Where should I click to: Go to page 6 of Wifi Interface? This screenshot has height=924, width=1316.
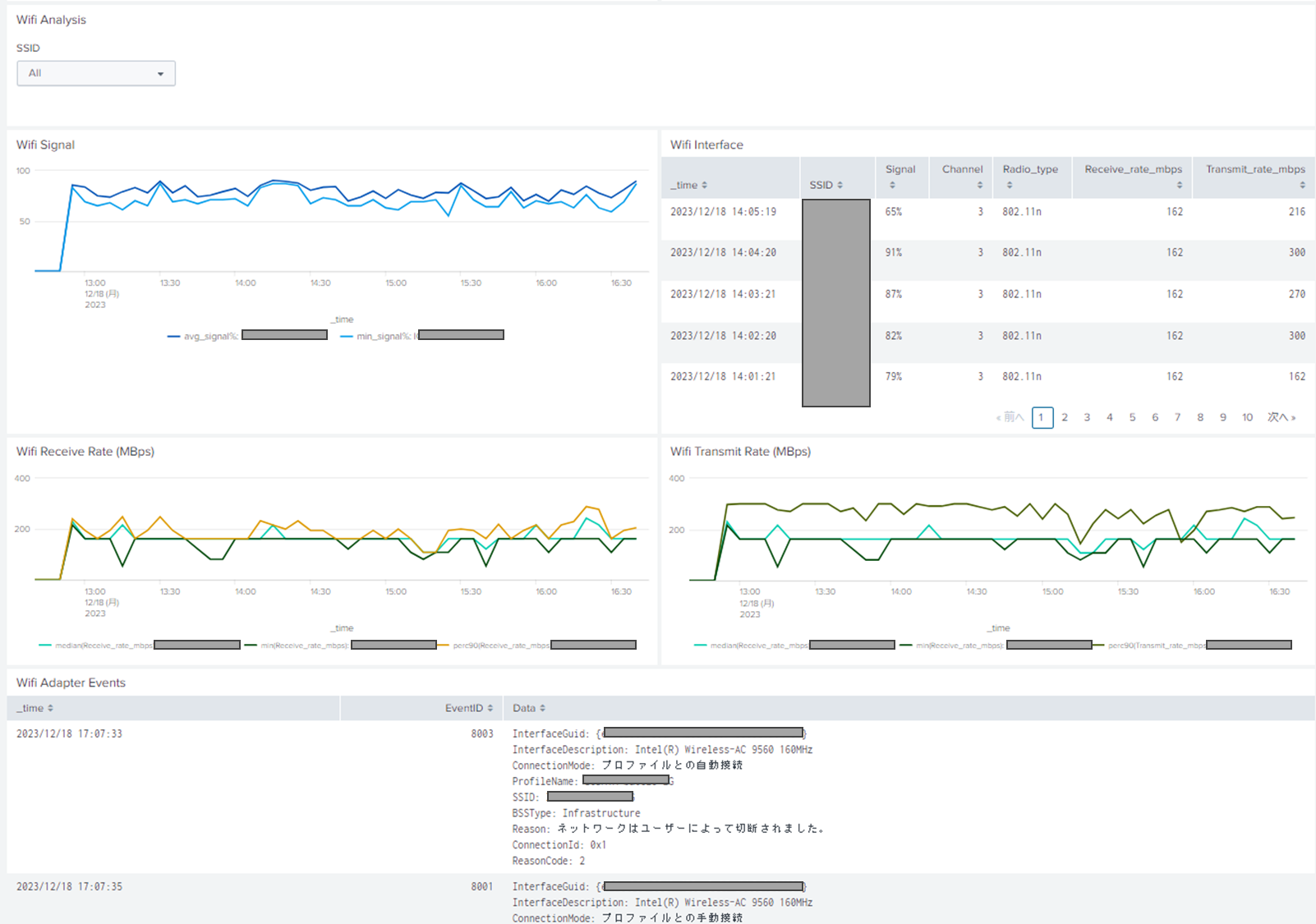(x=1155, y=417)
